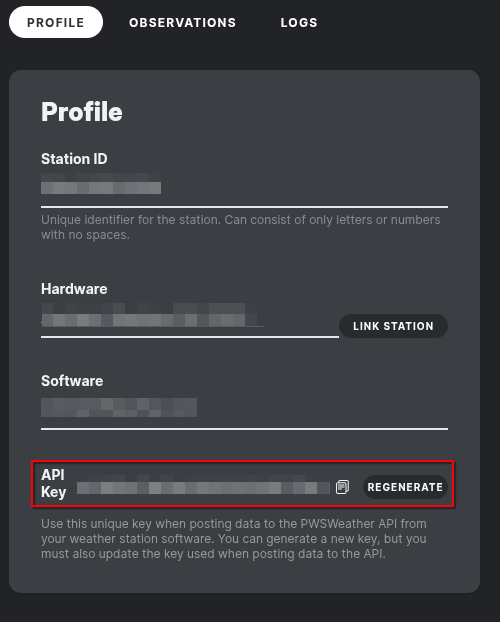
Task: Click the underline beneath the Hardware field
Action: point(190,337)
